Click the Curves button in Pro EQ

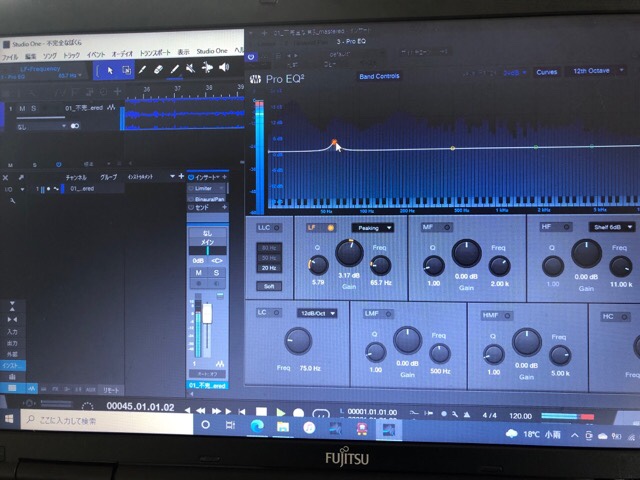pyautogui.click(x=547, y=72)
